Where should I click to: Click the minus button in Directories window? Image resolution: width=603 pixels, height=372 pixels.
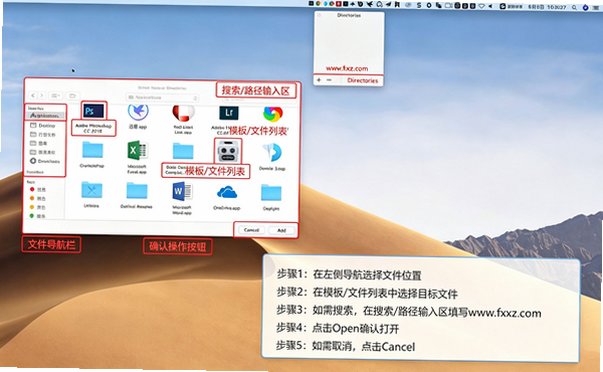329,80
